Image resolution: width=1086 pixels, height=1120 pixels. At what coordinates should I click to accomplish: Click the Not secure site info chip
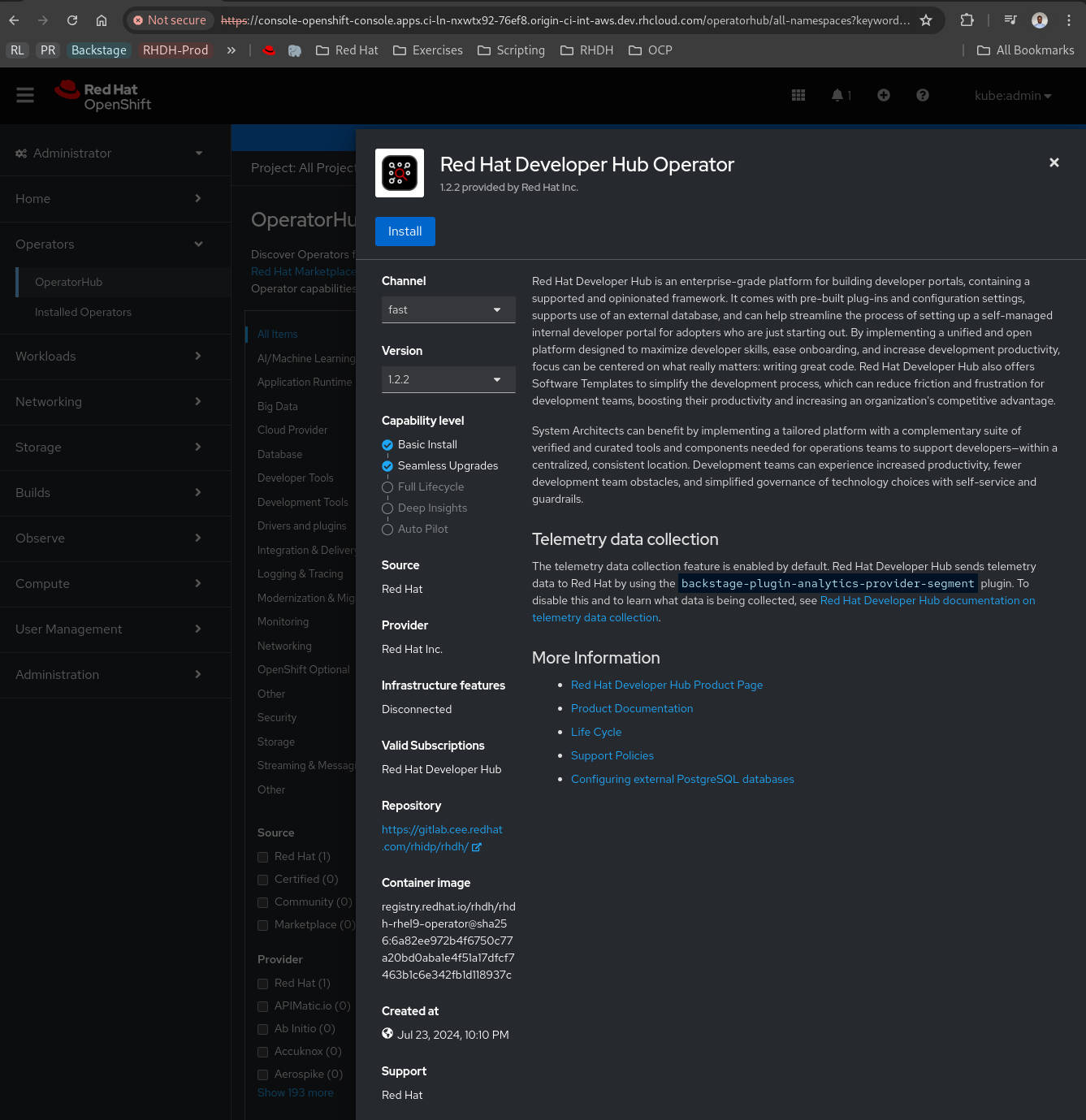coord(170,20)
